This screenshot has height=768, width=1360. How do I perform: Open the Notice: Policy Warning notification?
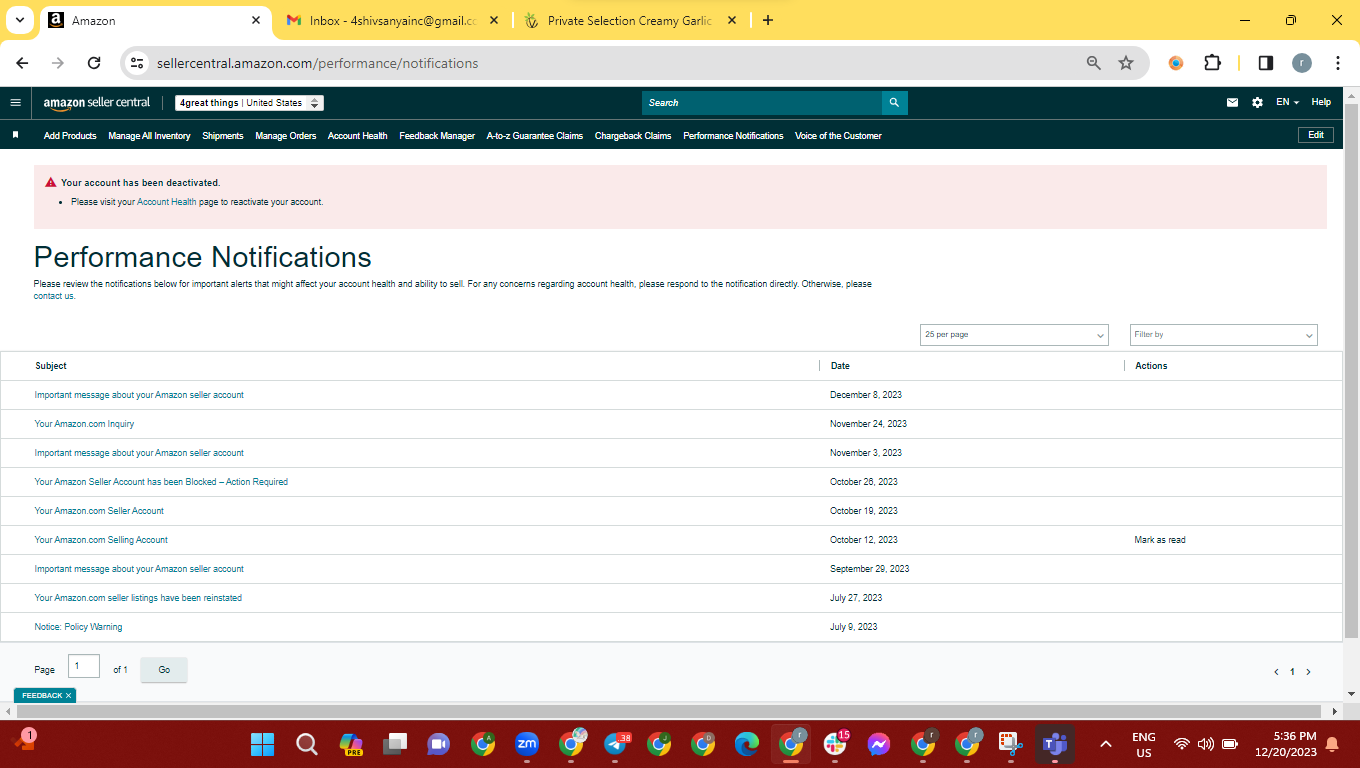[x=78, y=627]
